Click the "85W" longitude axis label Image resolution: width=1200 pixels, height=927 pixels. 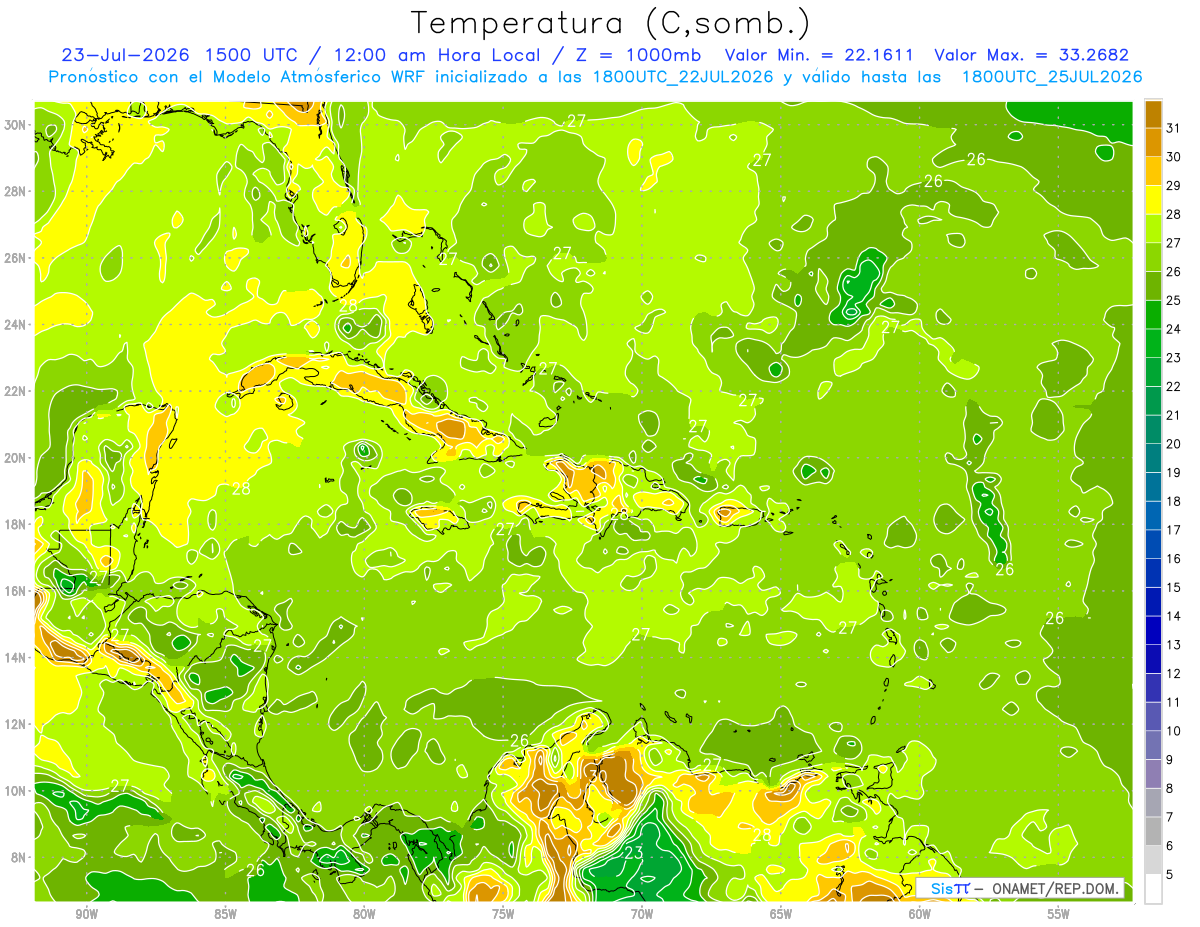(x=225, y=914)
